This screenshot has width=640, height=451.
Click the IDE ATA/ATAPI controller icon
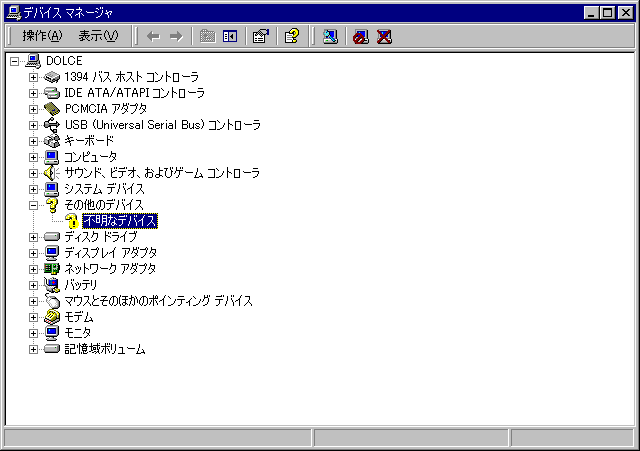pos(52,93)
